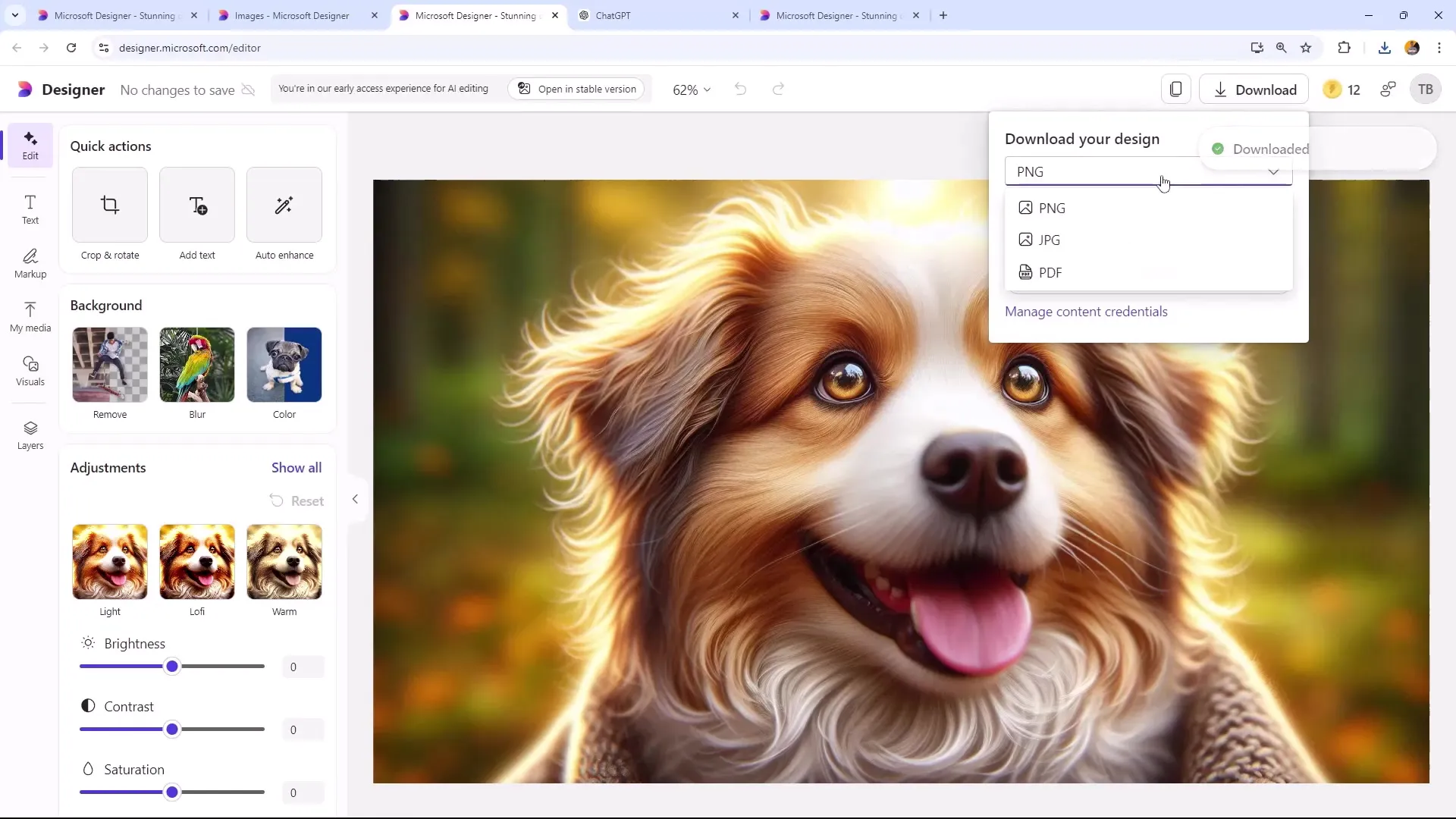
Task: Redo the last edit
Action: point(778,89)
